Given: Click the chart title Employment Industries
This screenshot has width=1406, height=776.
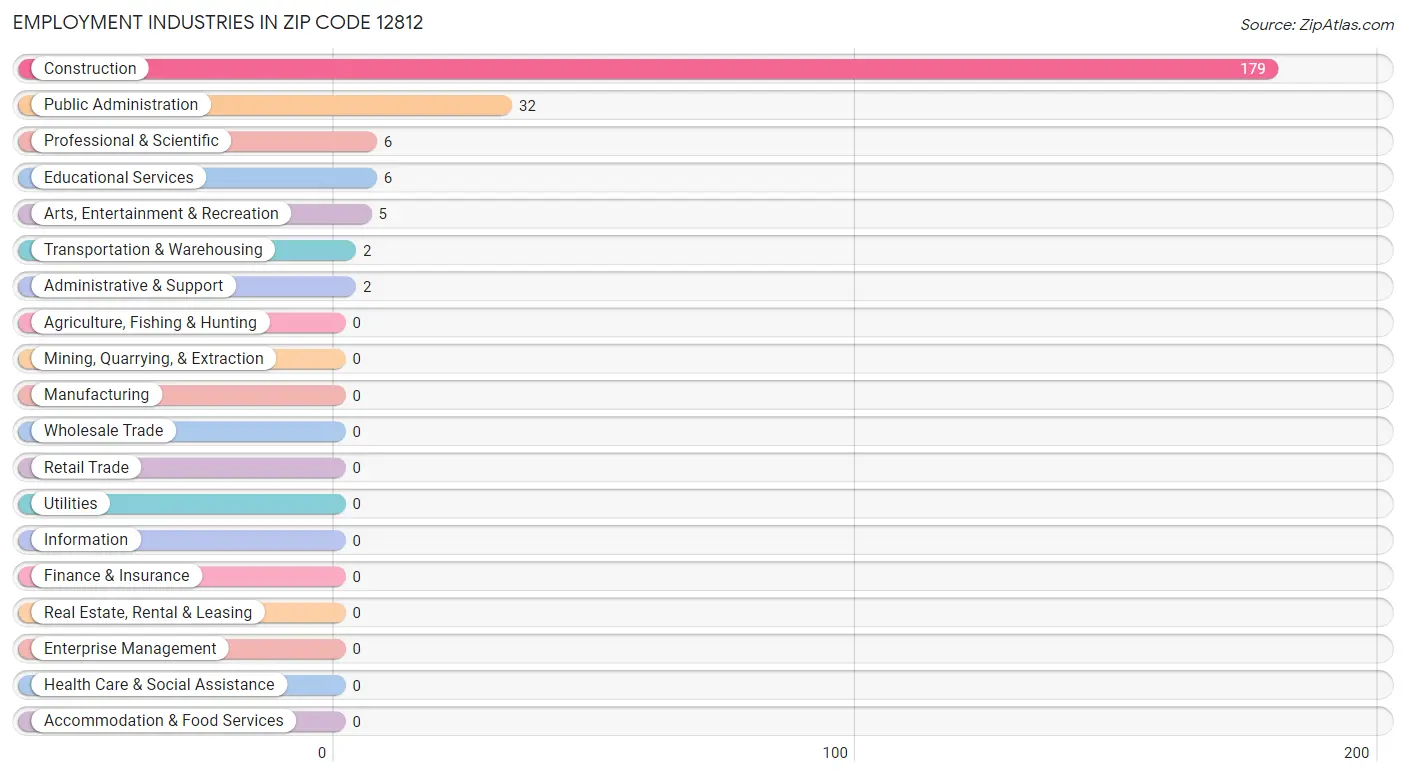Looking at the screenshot, I should click(x=218, y=23).
